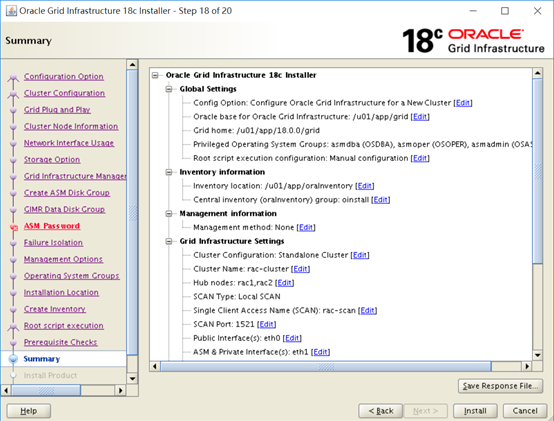
Task: Open Cluster Node Information step
Action: [71, 126]
